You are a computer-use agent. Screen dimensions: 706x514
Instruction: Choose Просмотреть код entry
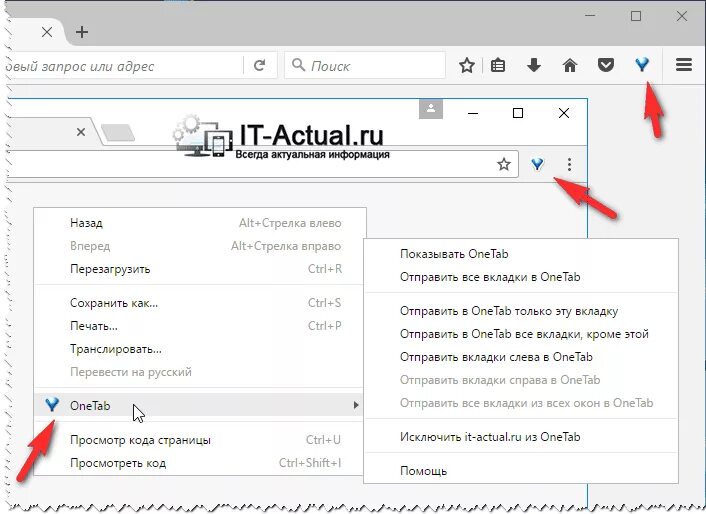click(x=200, y=463)
